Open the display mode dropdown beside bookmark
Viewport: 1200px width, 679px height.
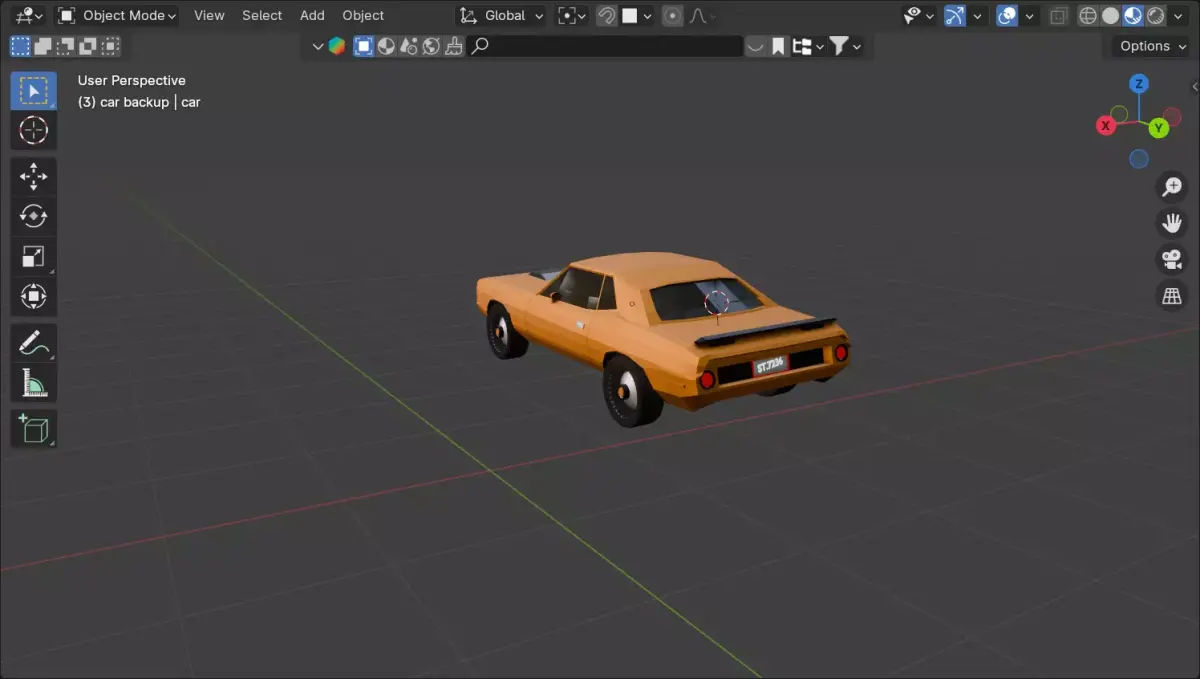click(809, 46)
